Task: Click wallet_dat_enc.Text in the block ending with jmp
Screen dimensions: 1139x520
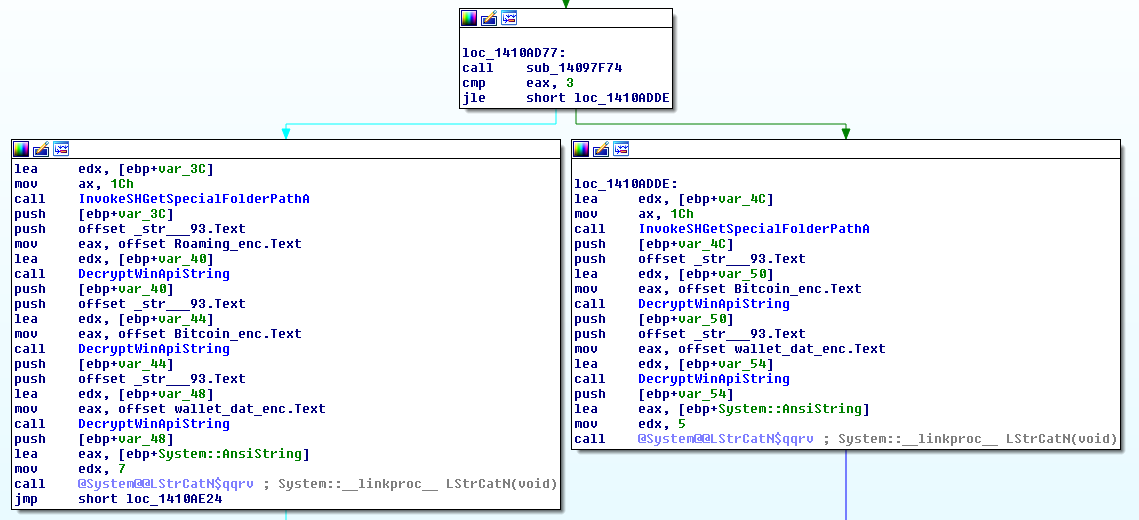Action: [x=250, y=409]
